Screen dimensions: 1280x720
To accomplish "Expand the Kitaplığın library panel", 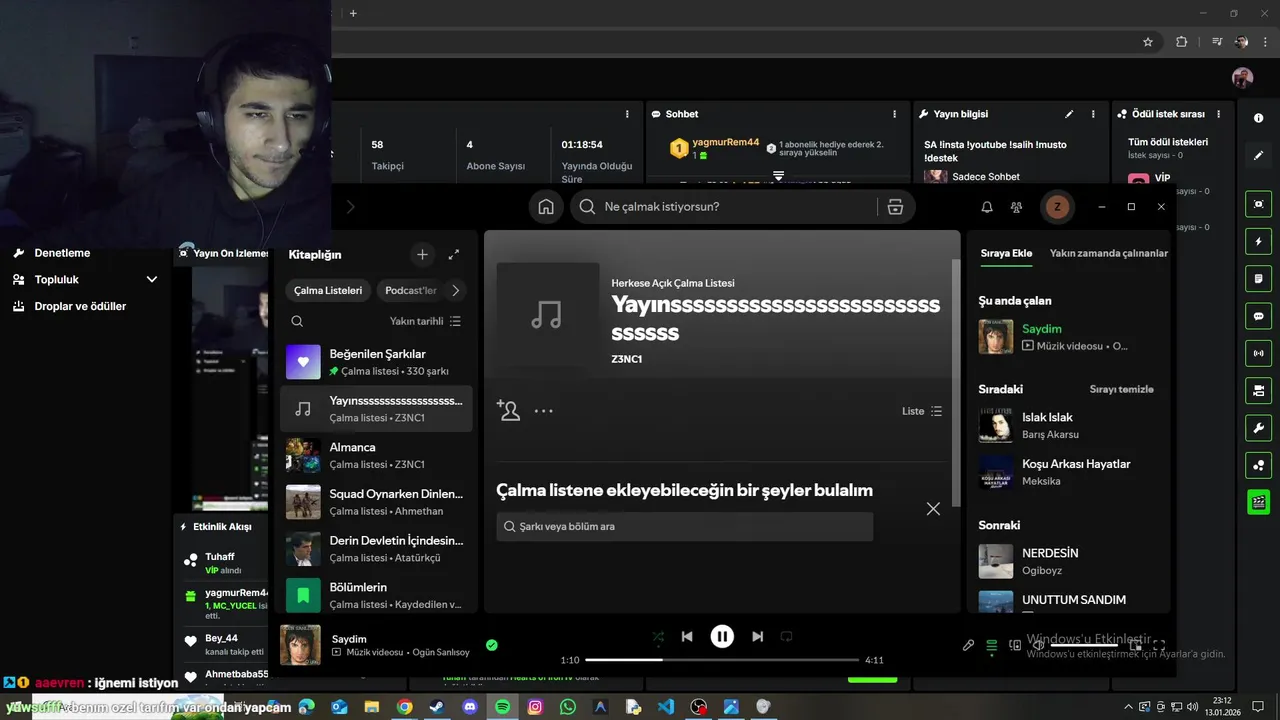I will click(x=453, y=255).
